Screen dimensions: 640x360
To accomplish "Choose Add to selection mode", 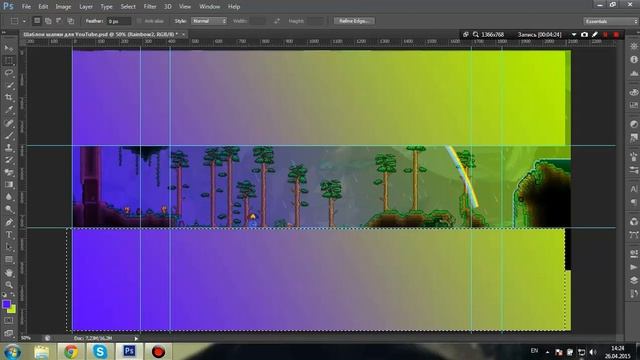I will (x=48, y=21).
